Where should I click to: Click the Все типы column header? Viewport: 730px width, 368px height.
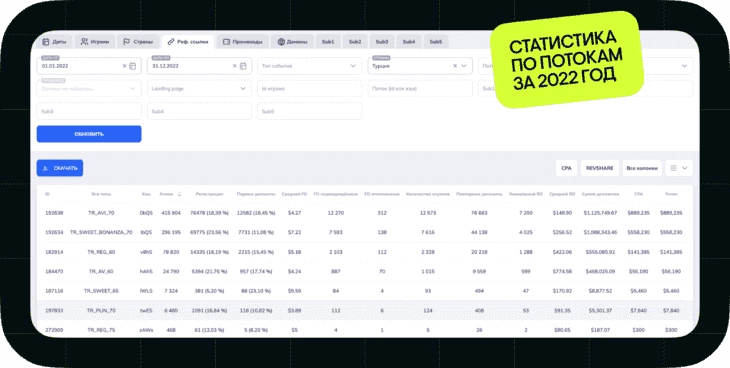pos(101,194)
